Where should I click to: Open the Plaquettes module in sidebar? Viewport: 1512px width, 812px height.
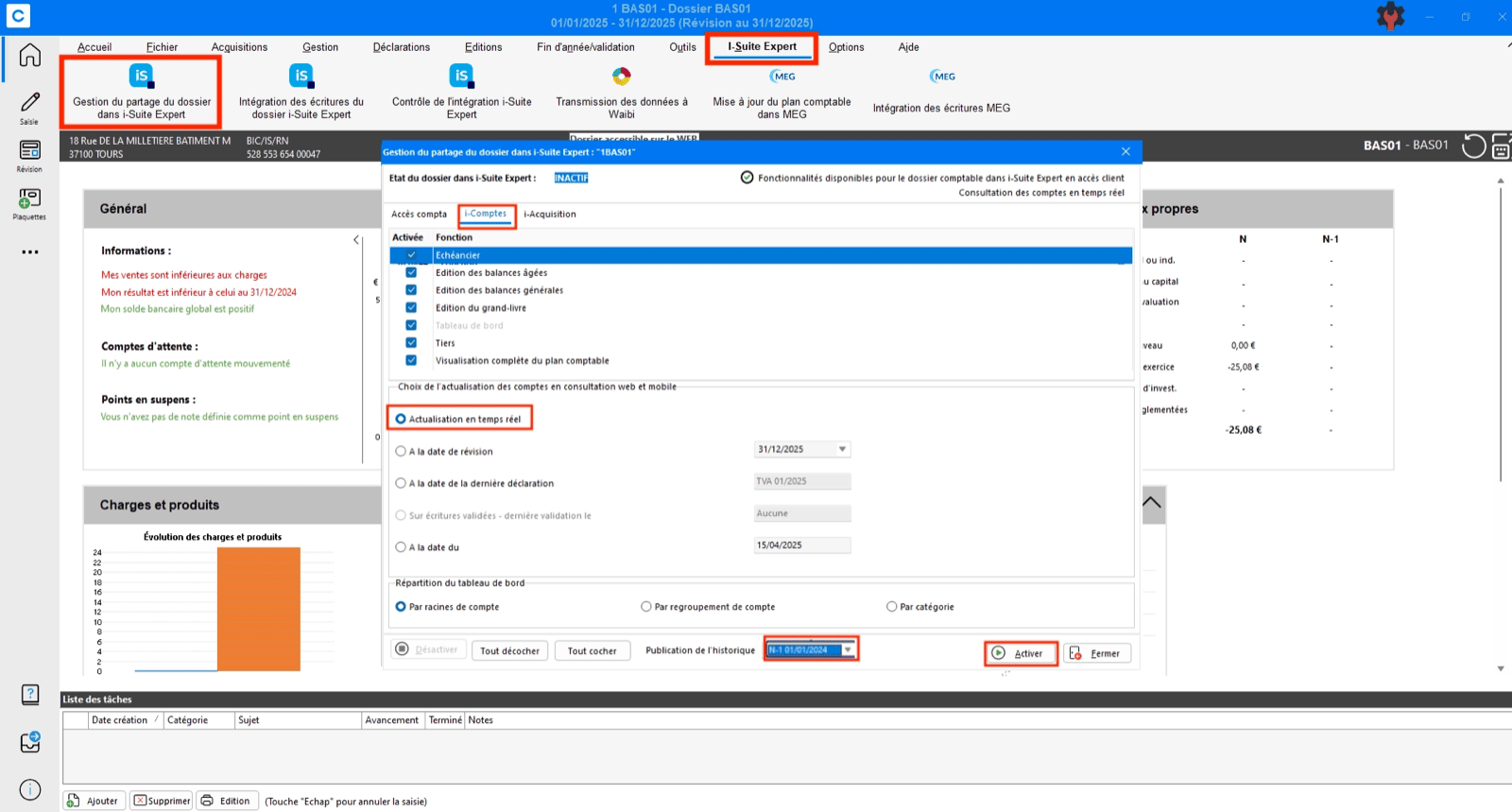(x=30, y=203)
